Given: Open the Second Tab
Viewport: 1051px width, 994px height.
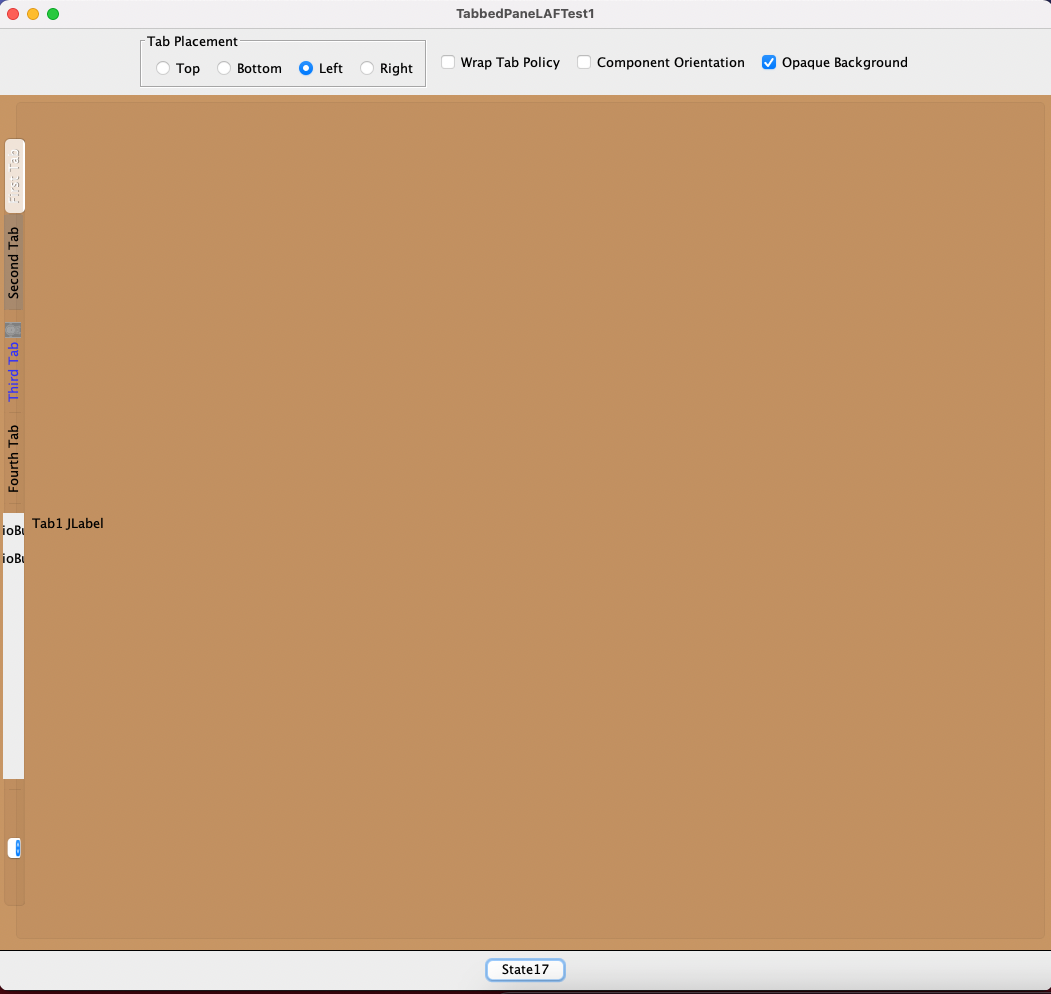Looking at the screenshot, I should click(14, 262).
